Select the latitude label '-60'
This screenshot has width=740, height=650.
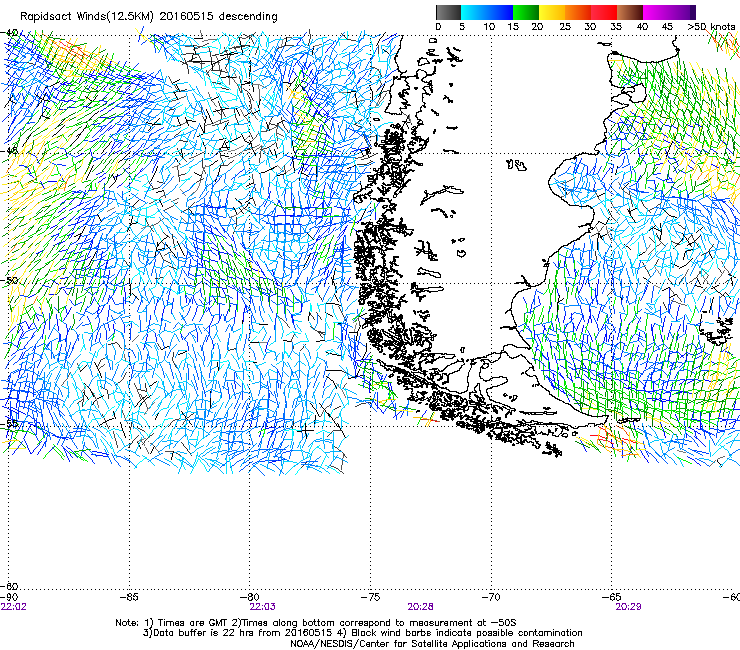[9, 586]
